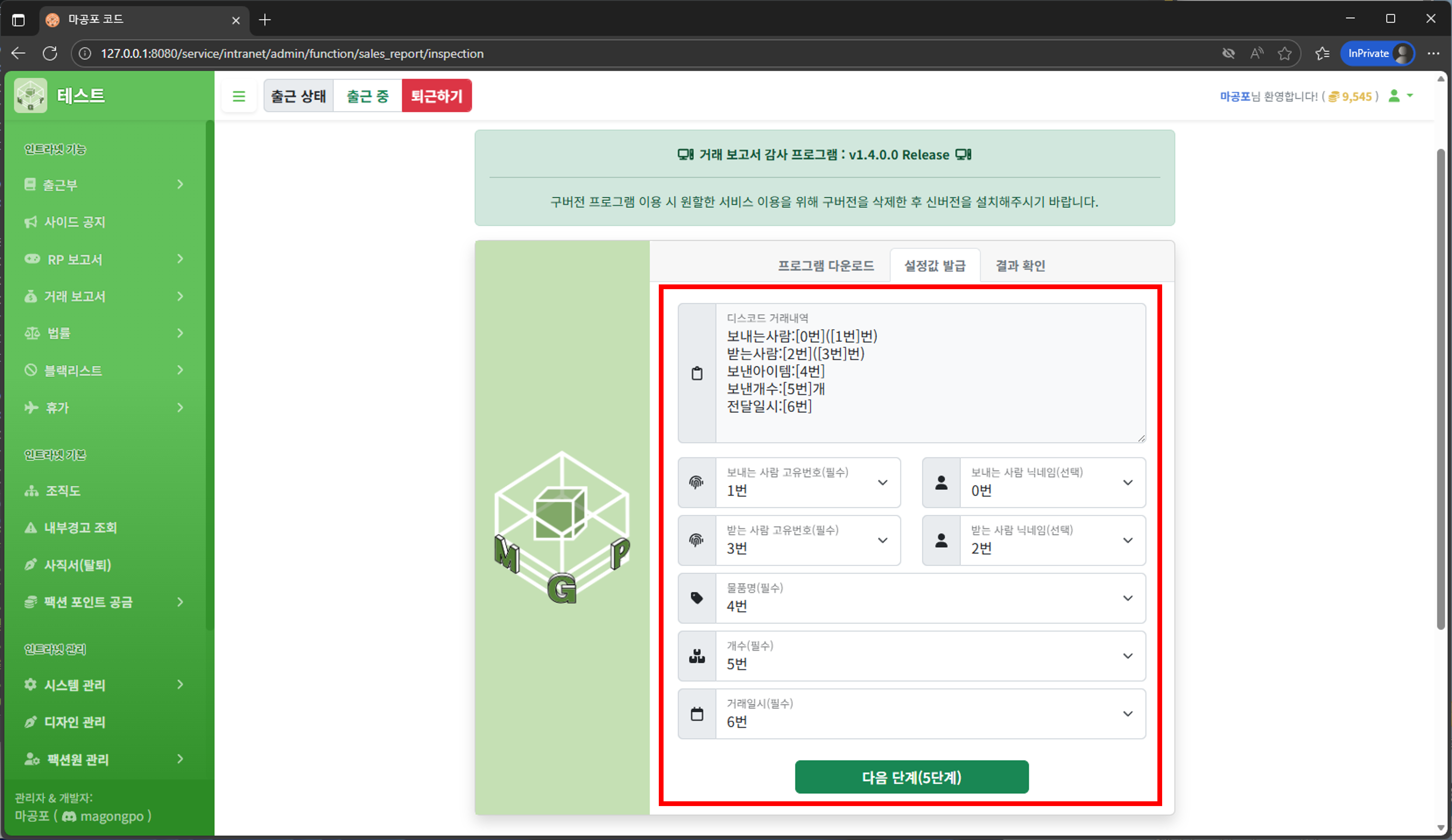The height and width of the screenshot is (840, 1452).
Task: Click the 출근부 calendar icon in sidebar
Action: pos(31,184)
